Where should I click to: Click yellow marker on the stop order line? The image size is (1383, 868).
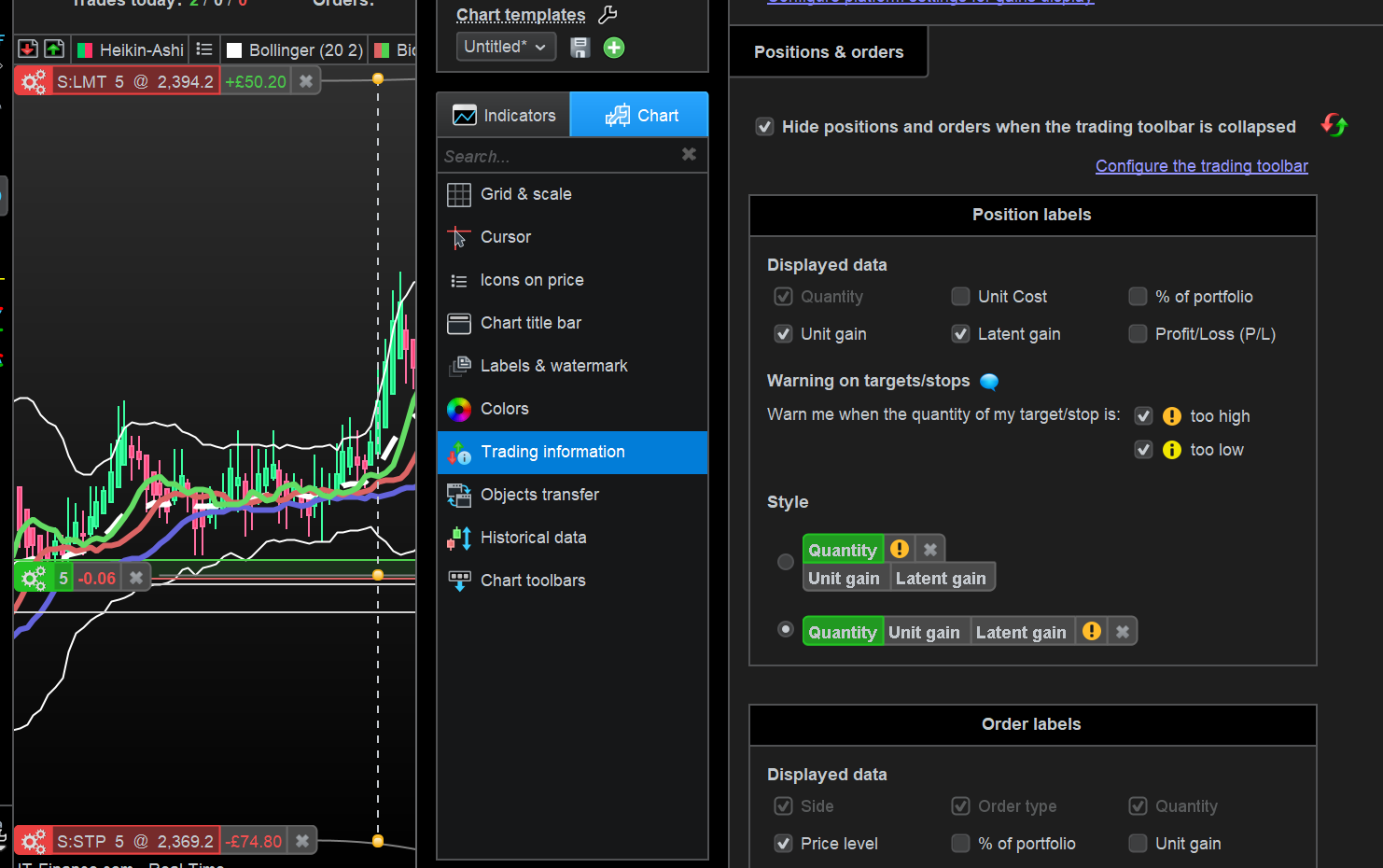[378, 841]
